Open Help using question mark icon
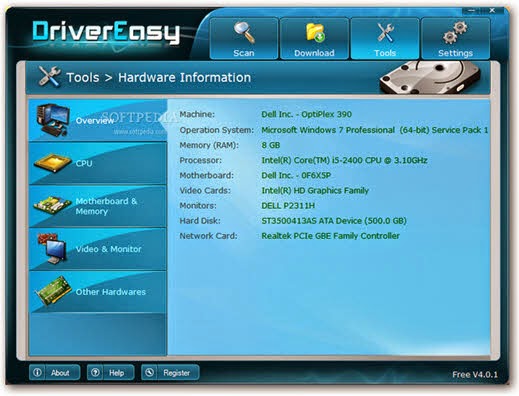Image resolution: width=519 pixels, height=396 pixels. 95,372
